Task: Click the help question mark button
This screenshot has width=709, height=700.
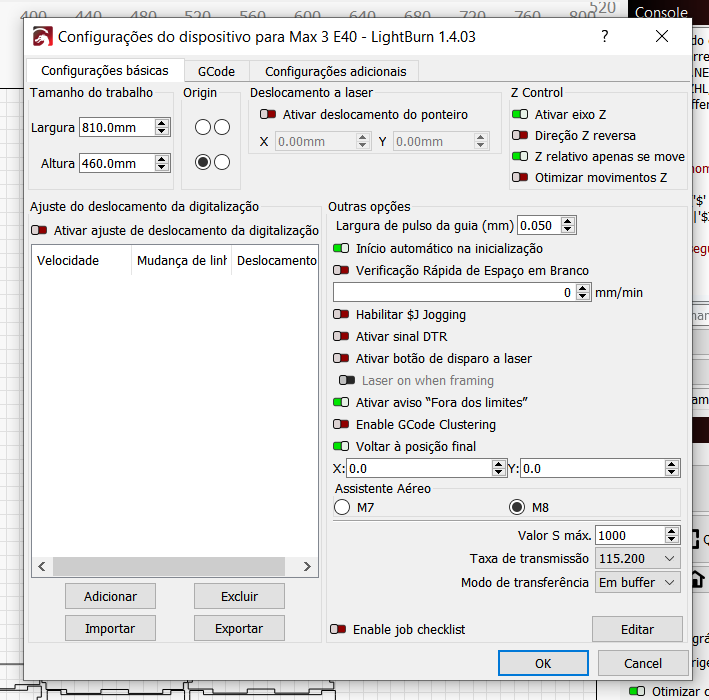Action: (604, 37)
